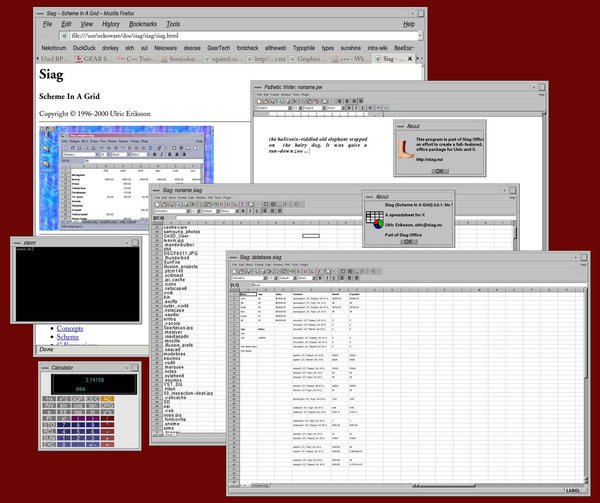Select justify alignment in Pathetic Writer toolbar
Image resolution: width=600 pixels, height=503 pixels.
click(x=360, y=101)
